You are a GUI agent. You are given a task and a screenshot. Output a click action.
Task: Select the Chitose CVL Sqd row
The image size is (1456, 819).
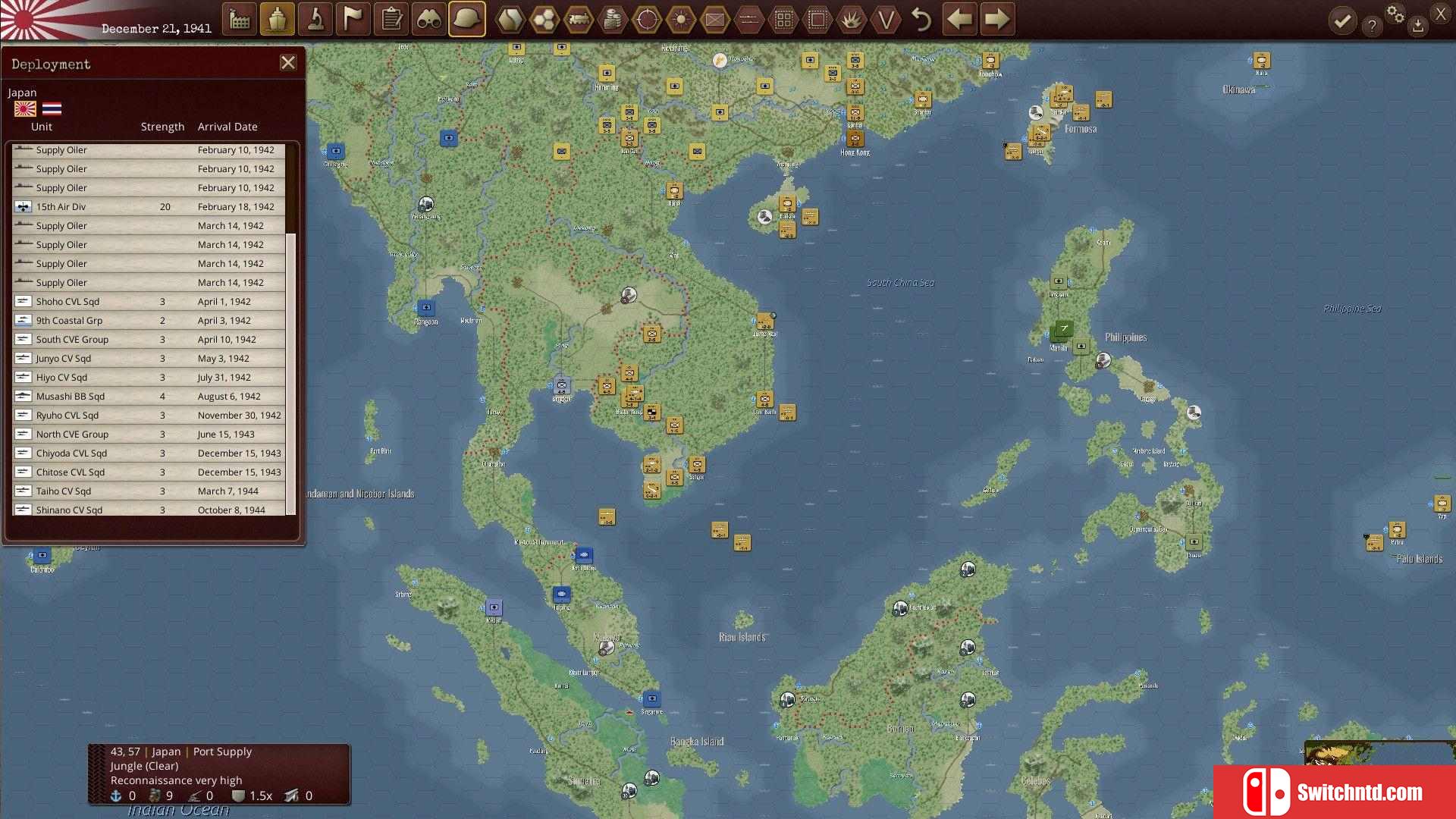pos(149,472)
